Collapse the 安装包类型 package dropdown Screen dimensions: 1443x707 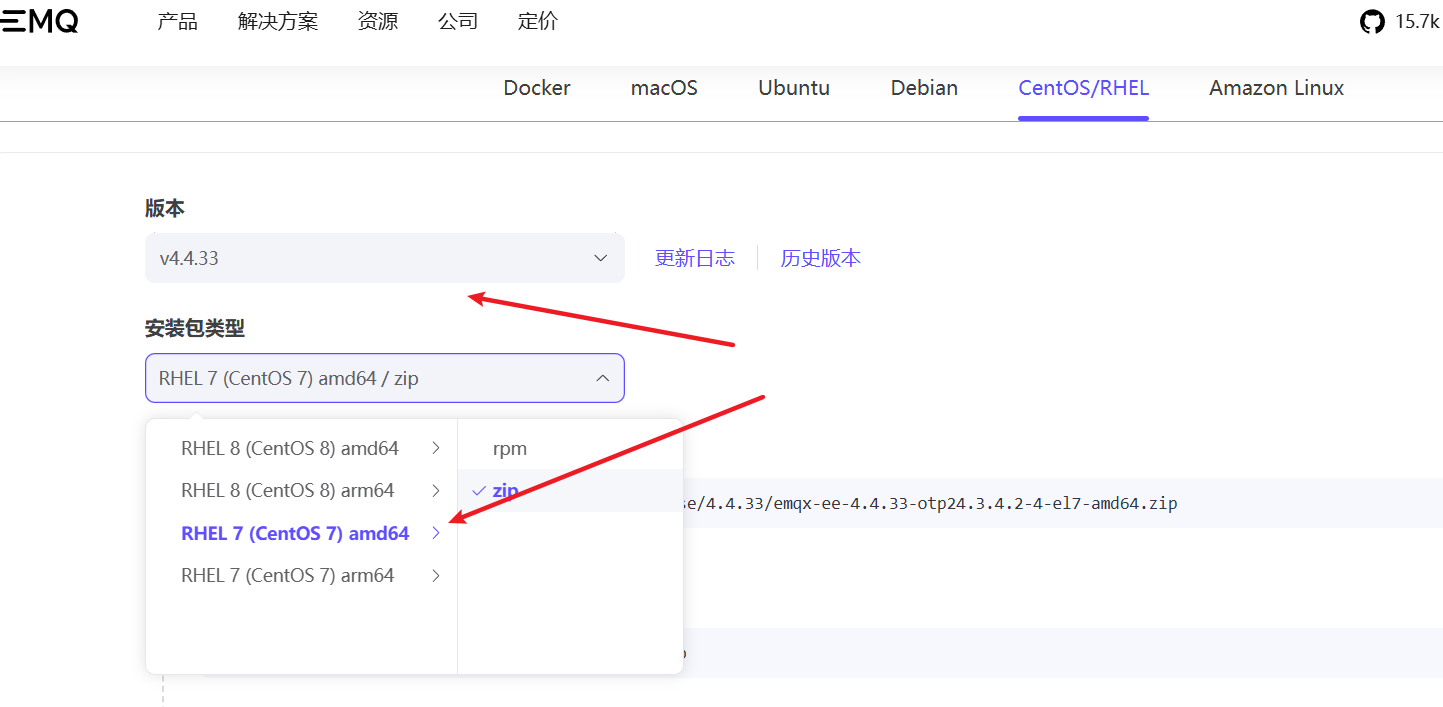click(x=385, y=378)
